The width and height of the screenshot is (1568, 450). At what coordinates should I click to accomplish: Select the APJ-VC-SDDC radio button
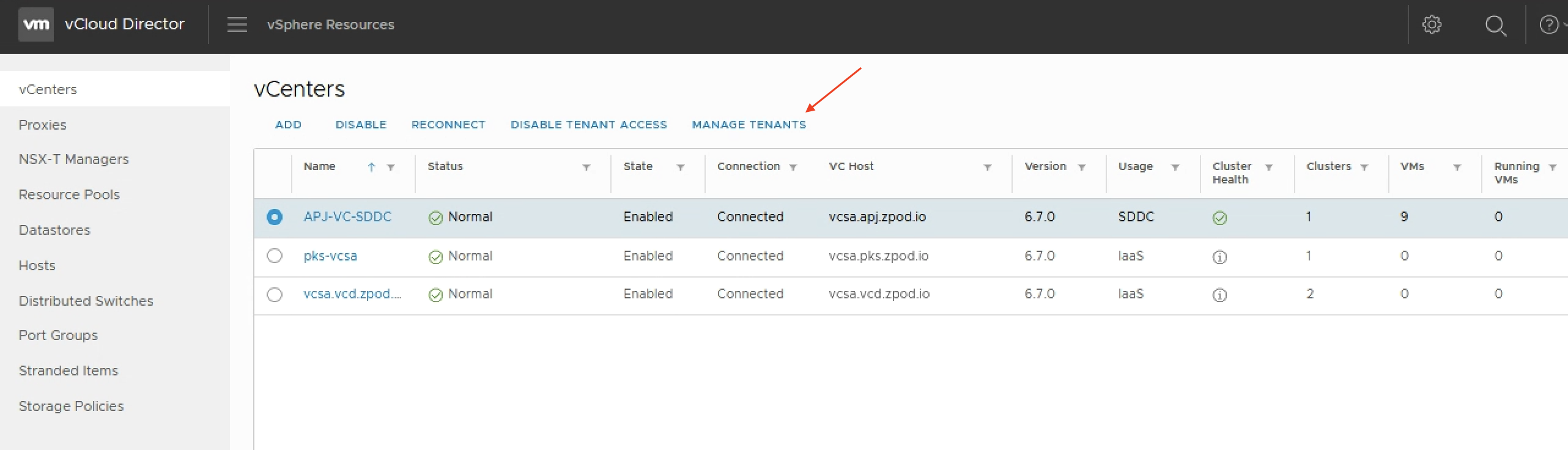point(275,217)
